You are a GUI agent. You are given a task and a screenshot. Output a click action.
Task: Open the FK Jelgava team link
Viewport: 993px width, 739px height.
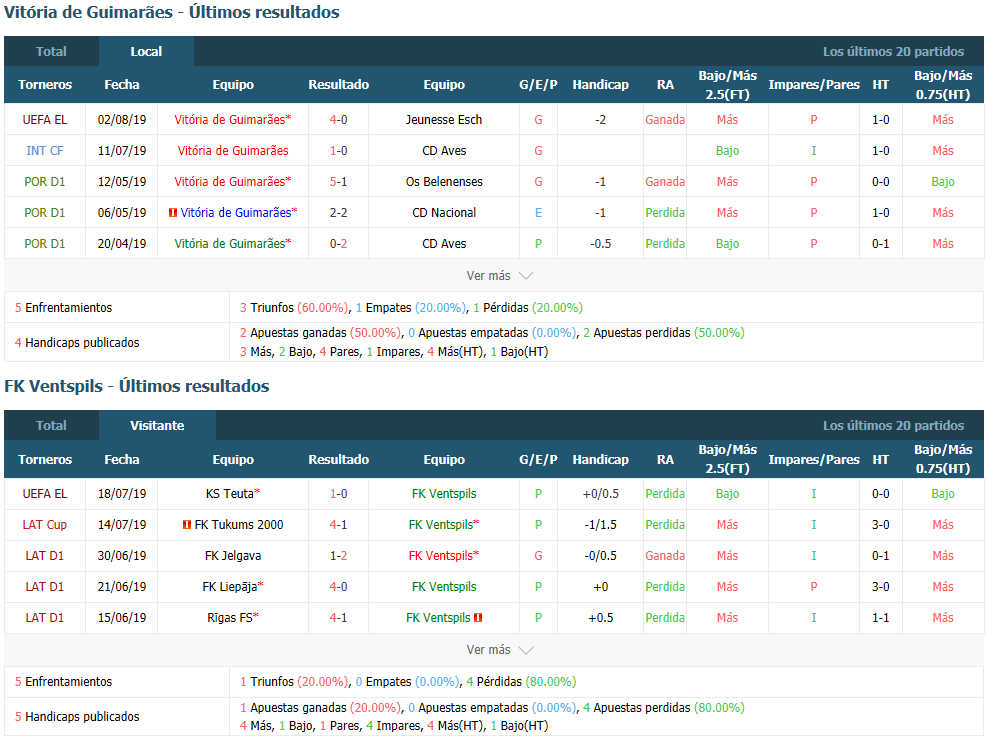tap(233, 556)
